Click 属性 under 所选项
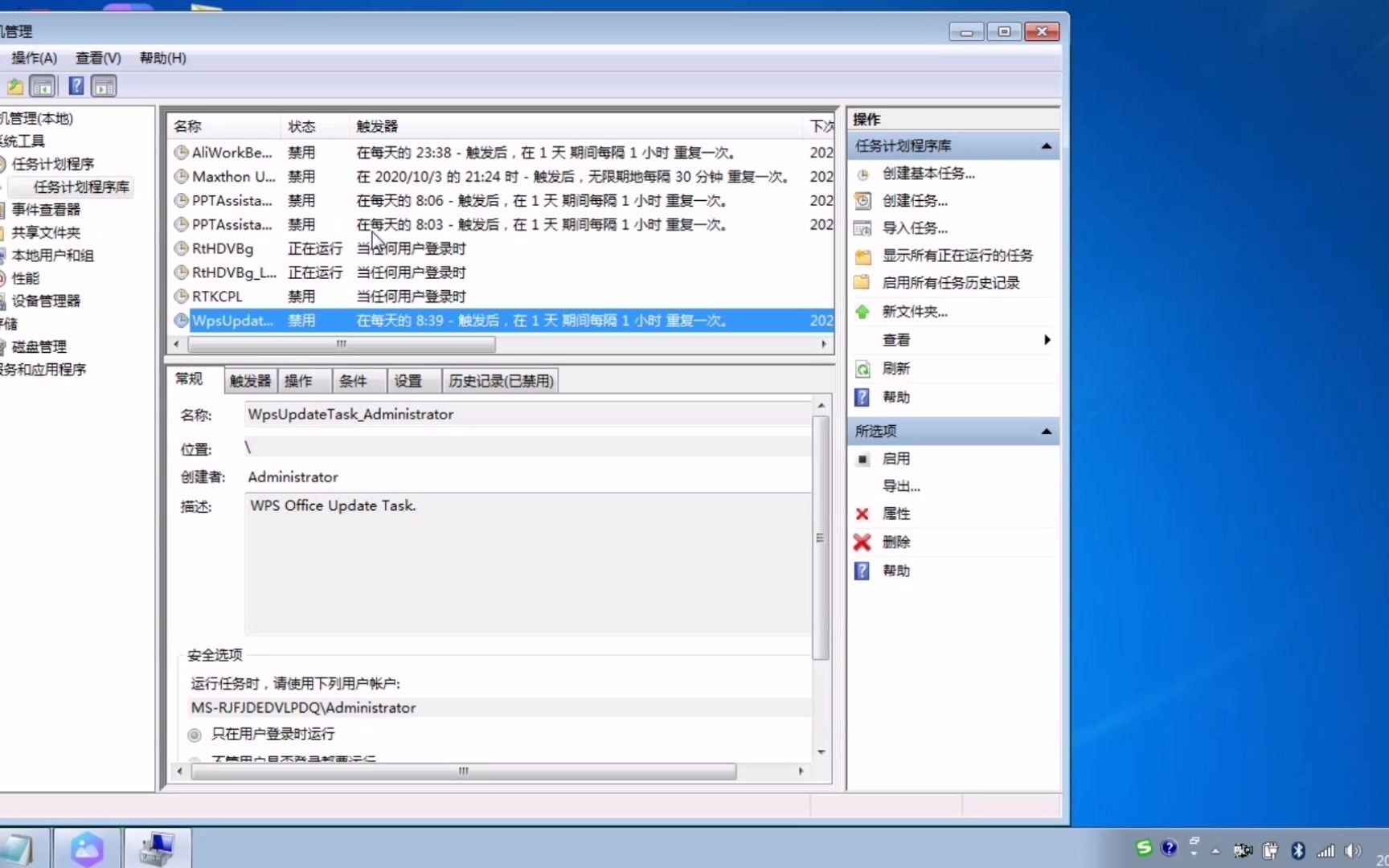Screen dimensions: 1389x868 (896, 514)
